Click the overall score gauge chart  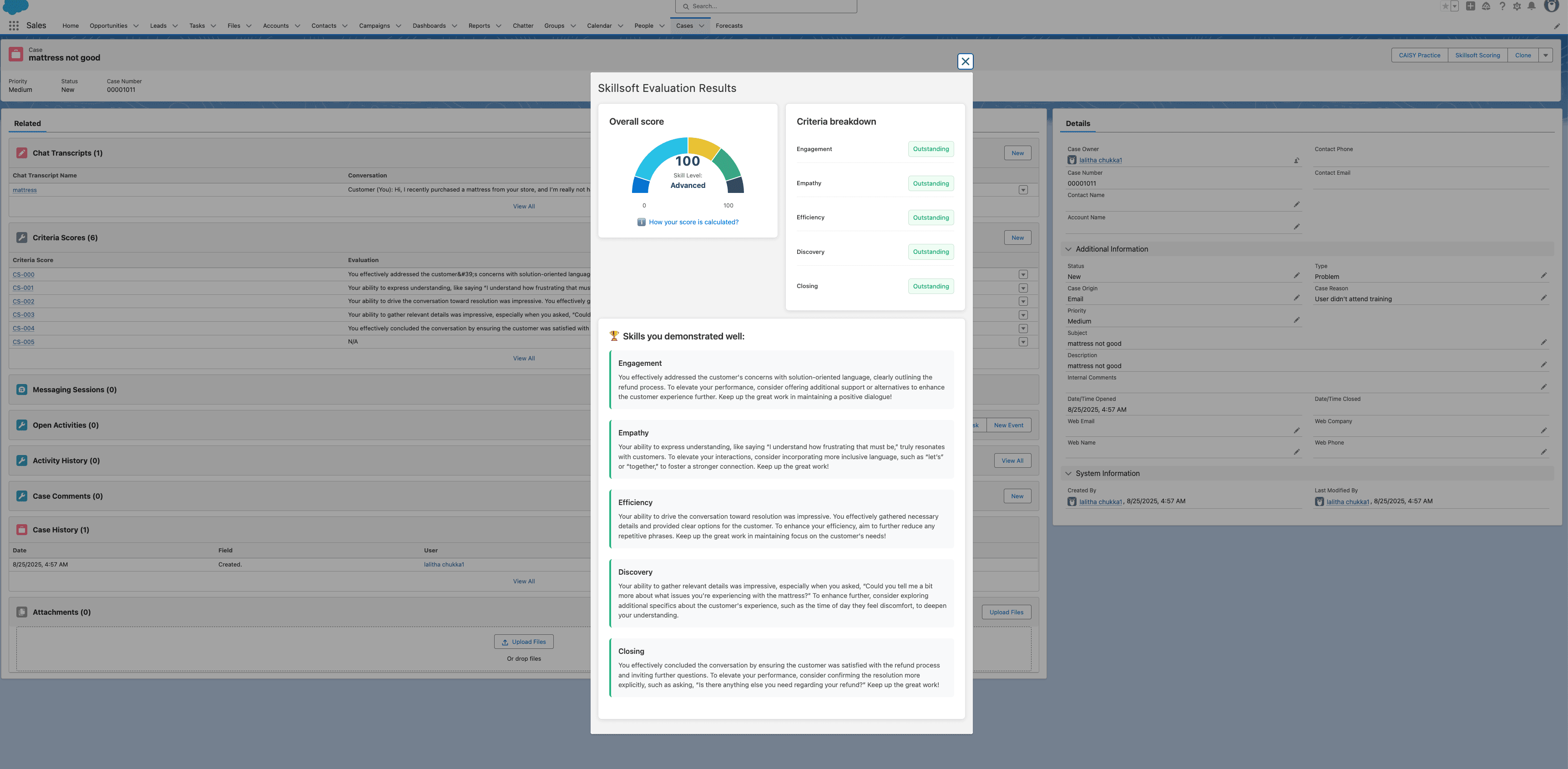point(688,166)
